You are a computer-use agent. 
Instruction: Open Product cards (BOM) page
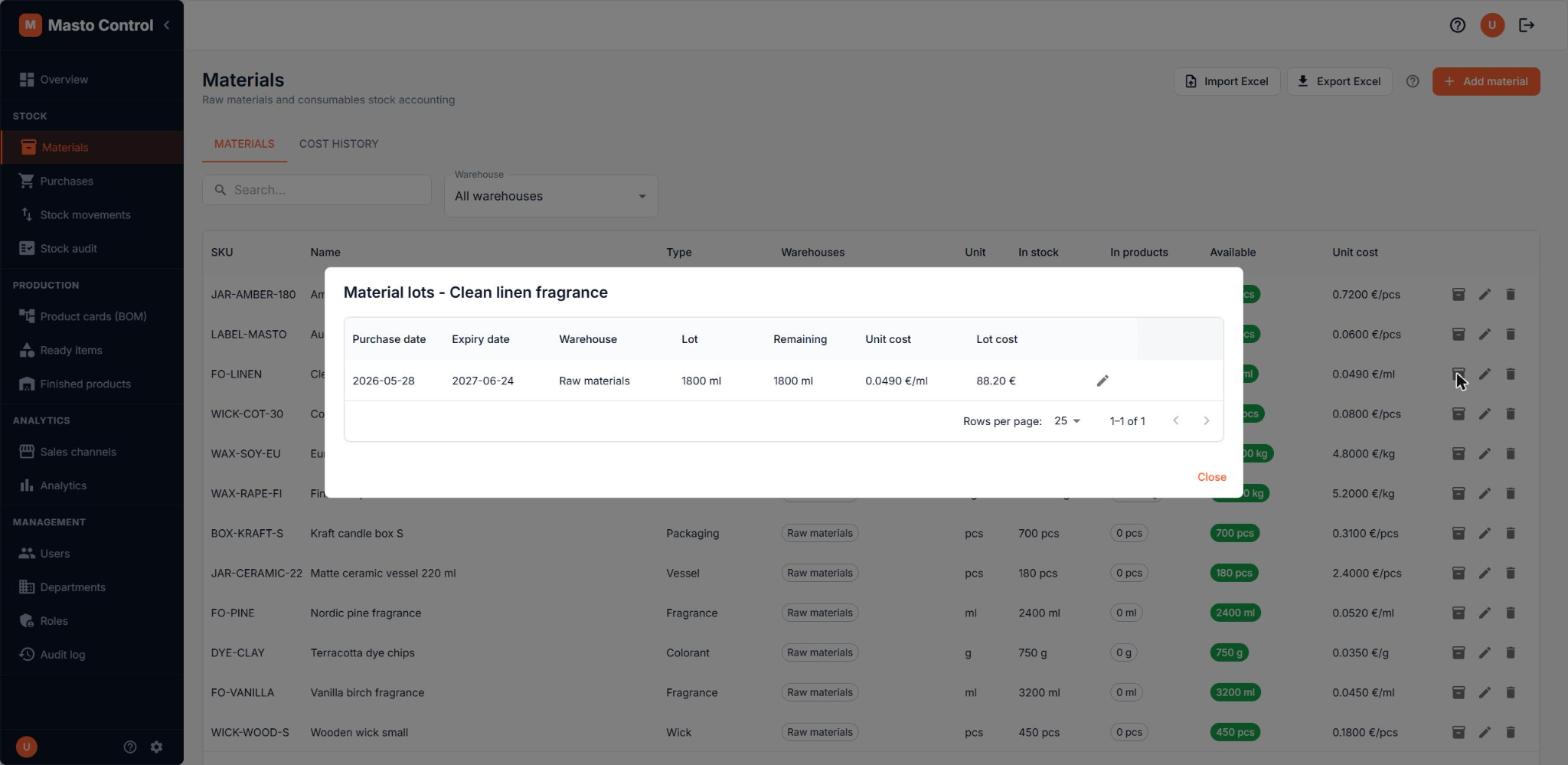coord(91,316)
